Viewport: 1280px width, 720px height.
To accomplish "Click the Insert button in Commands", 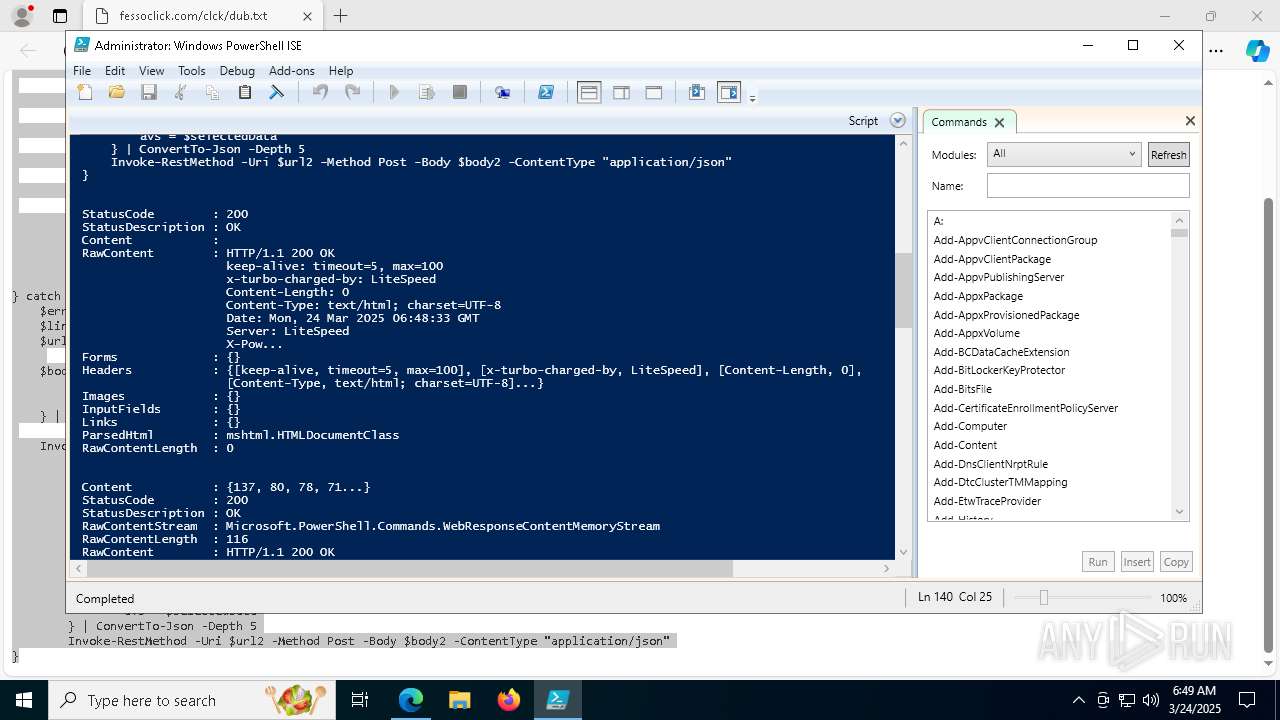I will tap(1137, 562).
